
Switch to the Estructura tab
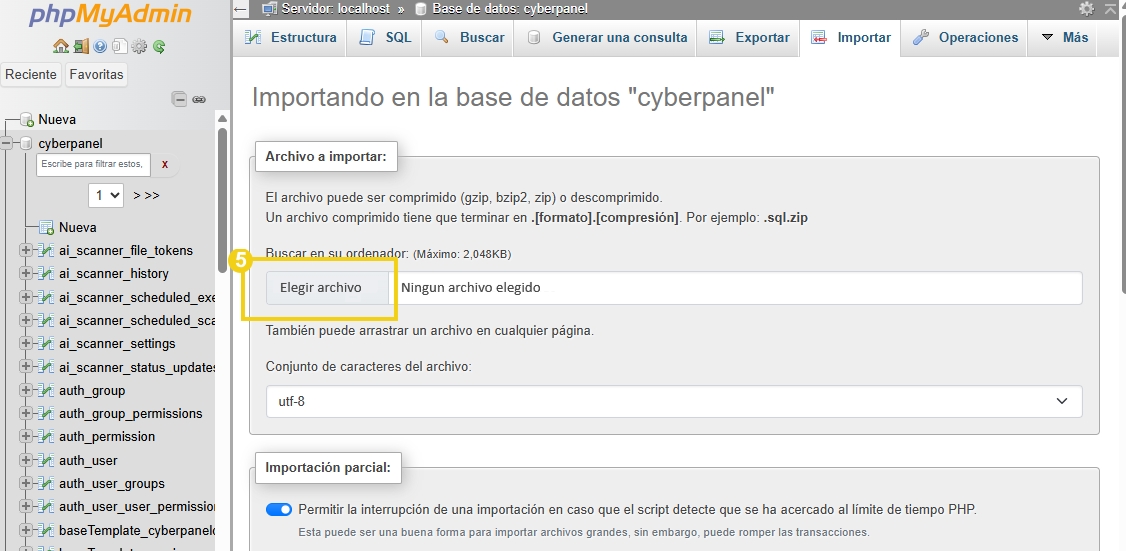tap(290, 37)
